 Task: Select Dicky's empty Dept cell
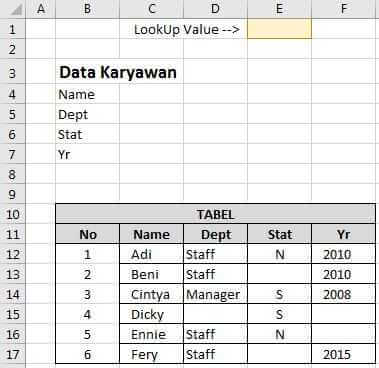click(x=215, y=314)
